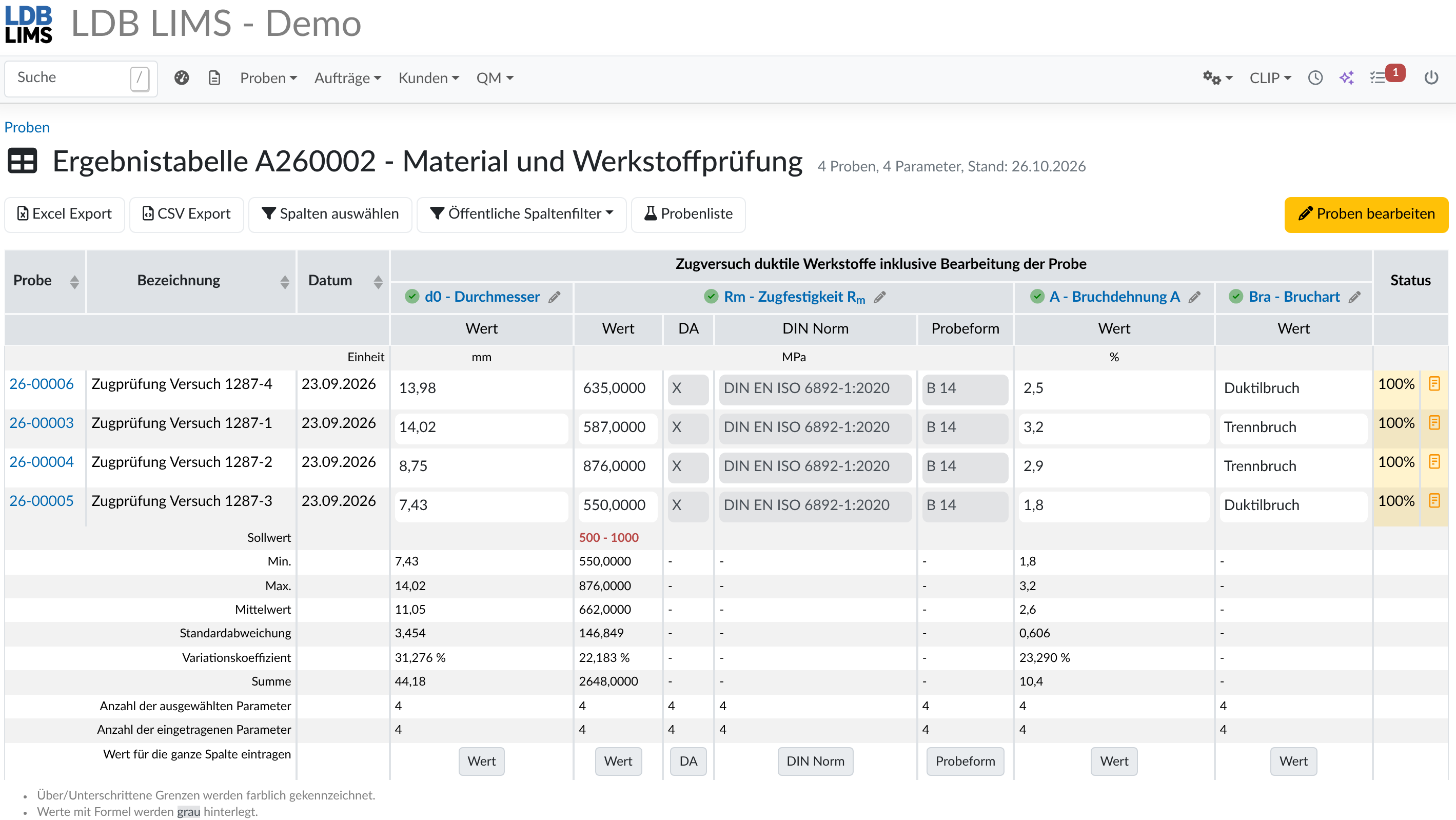Image resolution: width=1456 pixels, height=820 pixels.
Task: Click Proben bearbeiten button
Action: coord(1366,214)
